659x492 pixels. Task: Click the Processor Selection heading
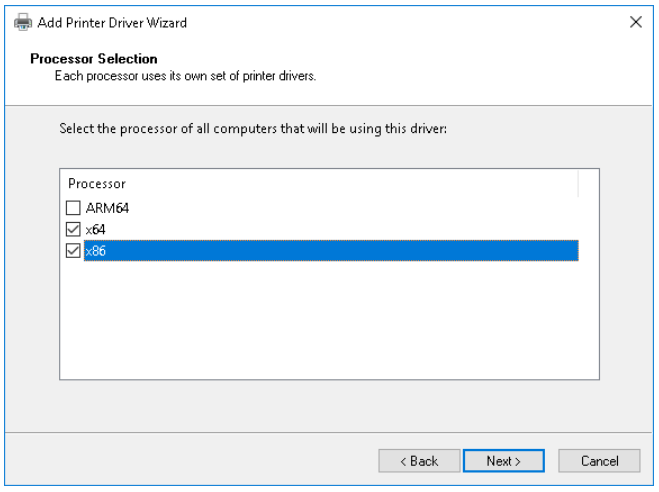(94, 59)
